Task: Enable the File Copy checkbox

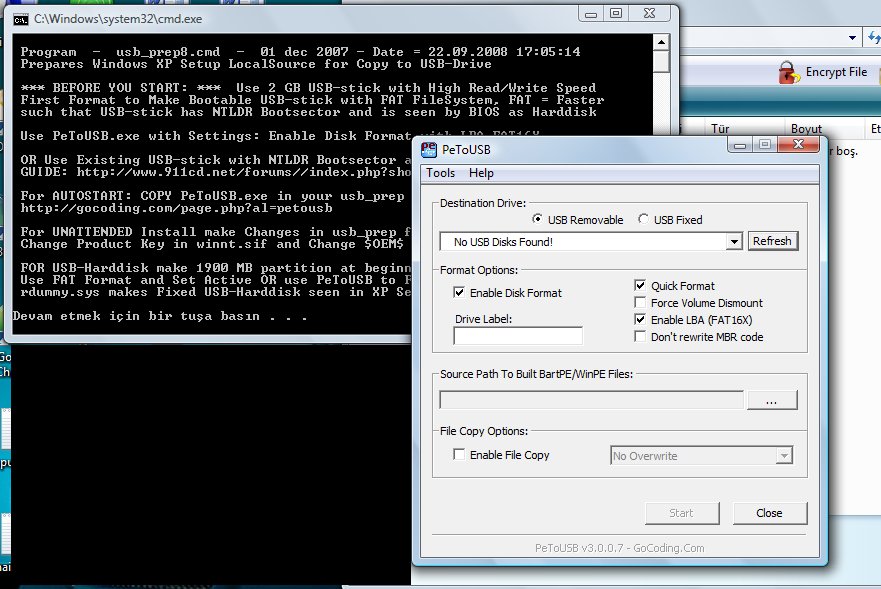Action: point(459,454)
